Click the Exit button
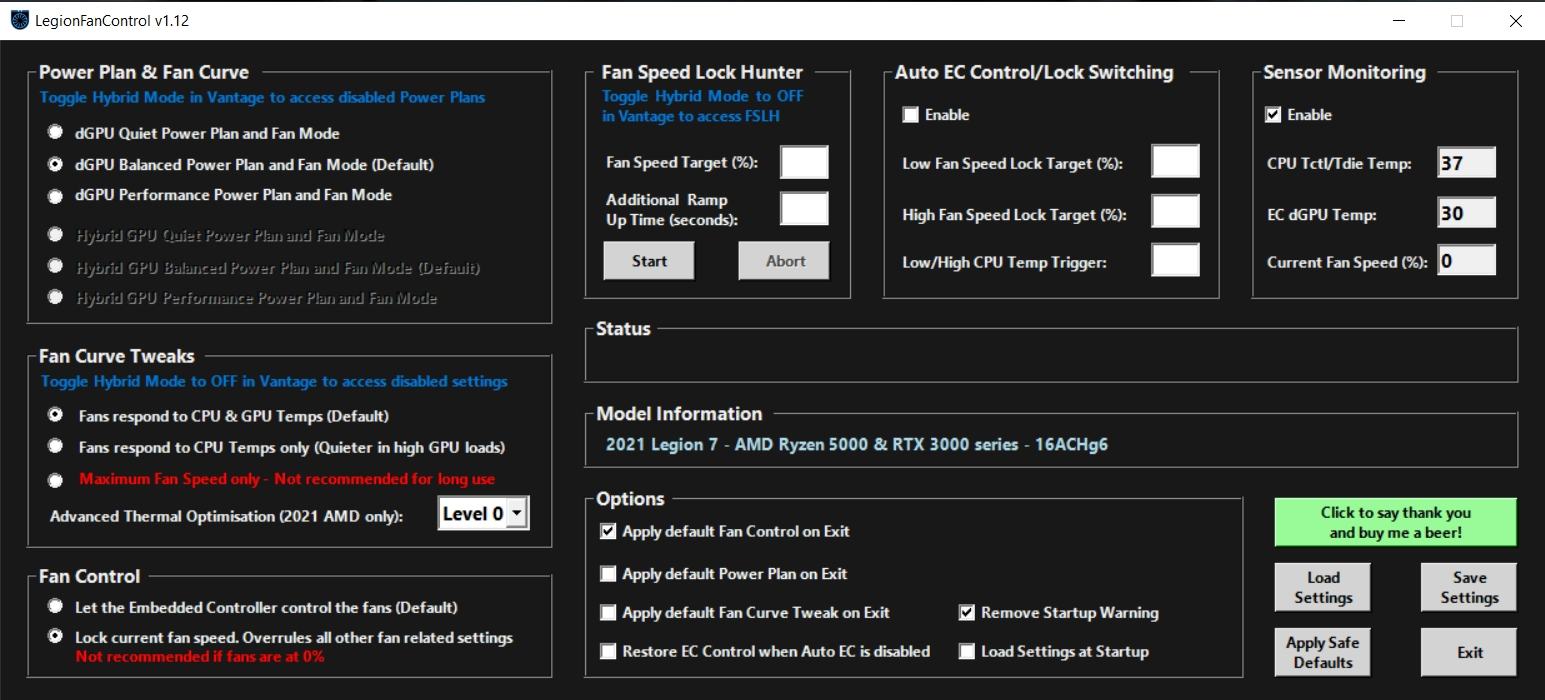The image size is (1545, 700). 1469,652
